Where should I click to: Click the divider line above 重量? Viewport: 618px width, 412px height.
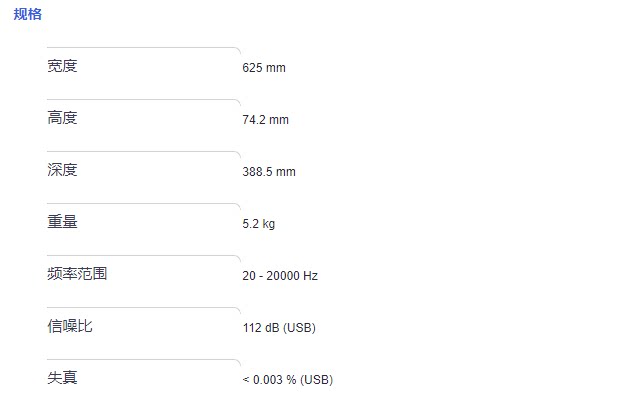142,203
